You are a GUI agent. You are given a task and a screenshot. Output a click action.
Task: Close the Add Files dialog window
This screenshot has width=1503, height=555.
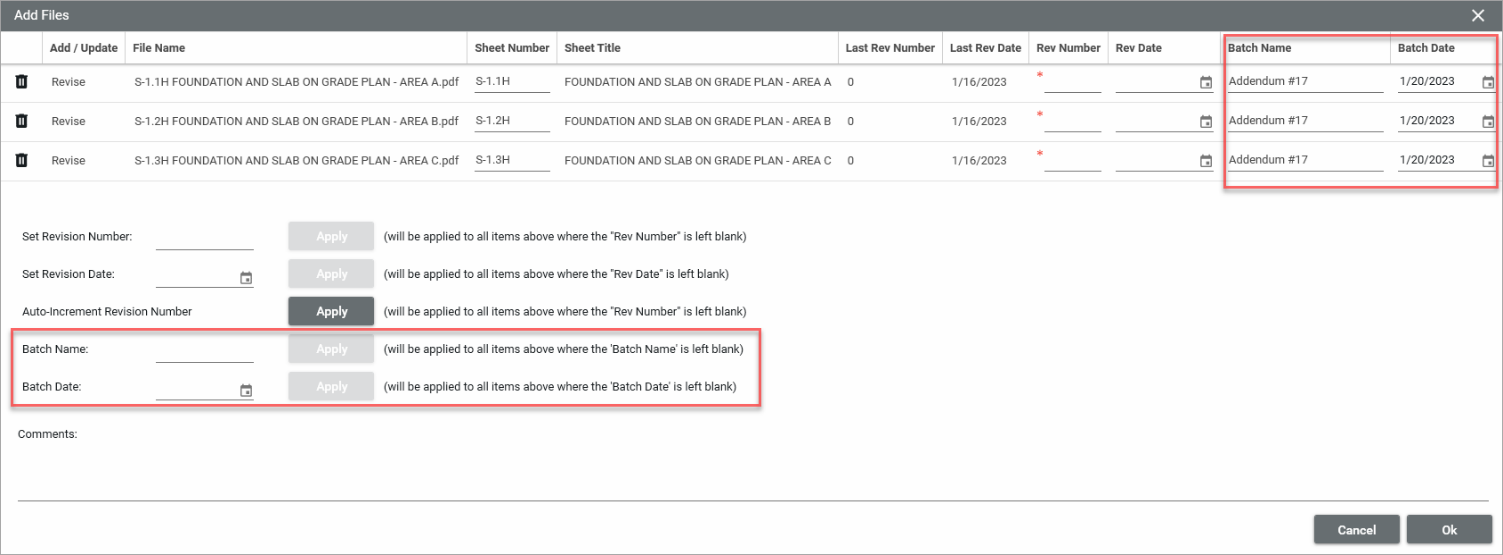(1478, 15)
